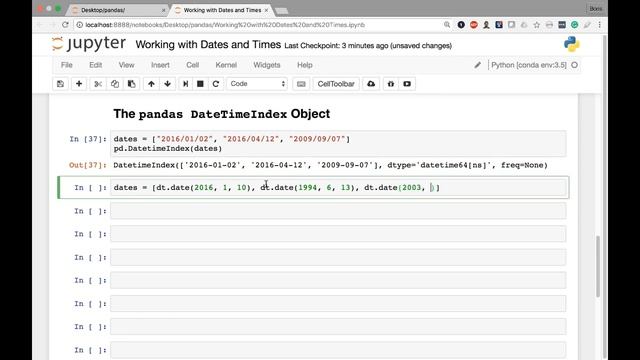
Task: Switch to Working with Dates and Times tab
Action: pyautogui.click(x=222, y=10)
